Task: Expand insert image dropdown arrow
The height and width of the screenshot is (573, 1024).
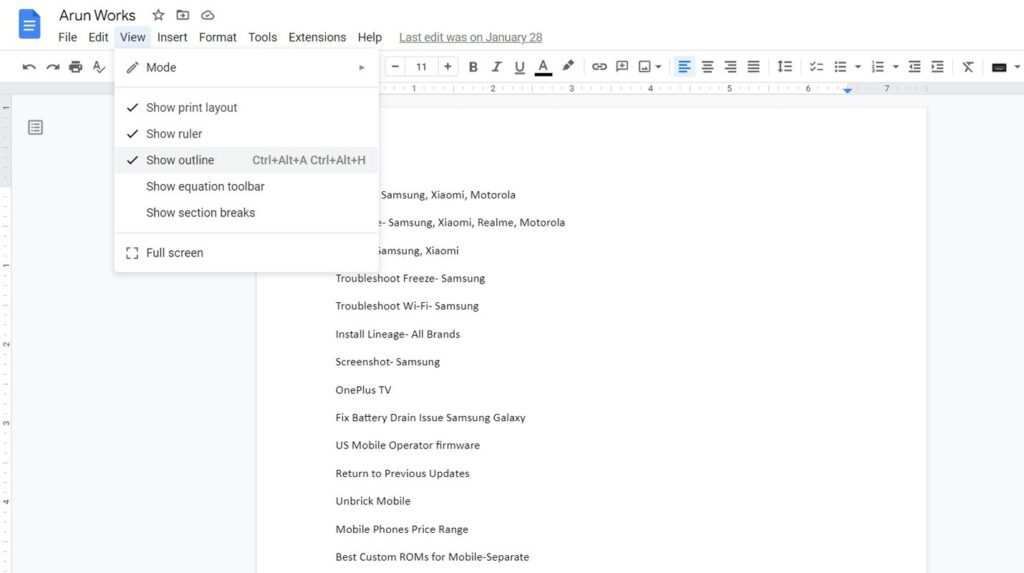Action: click(x=658, y=67)
